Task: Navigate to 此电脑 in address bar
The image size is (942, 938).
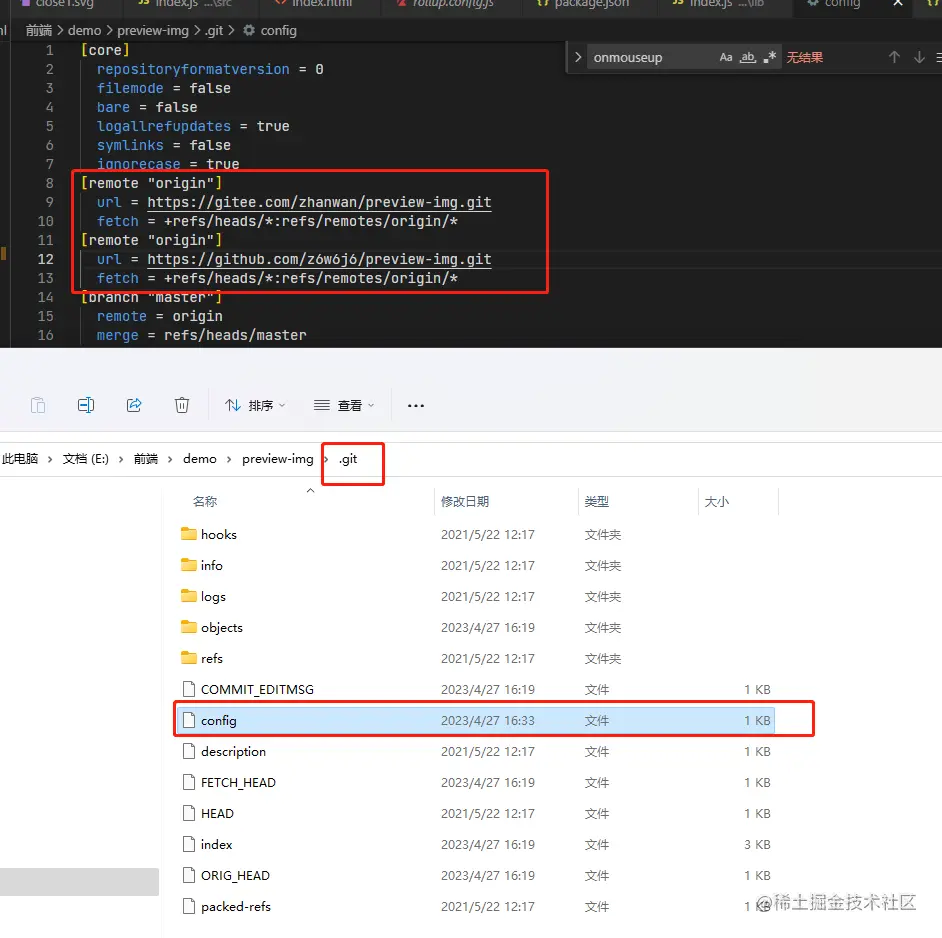Action: coord(20,459)
